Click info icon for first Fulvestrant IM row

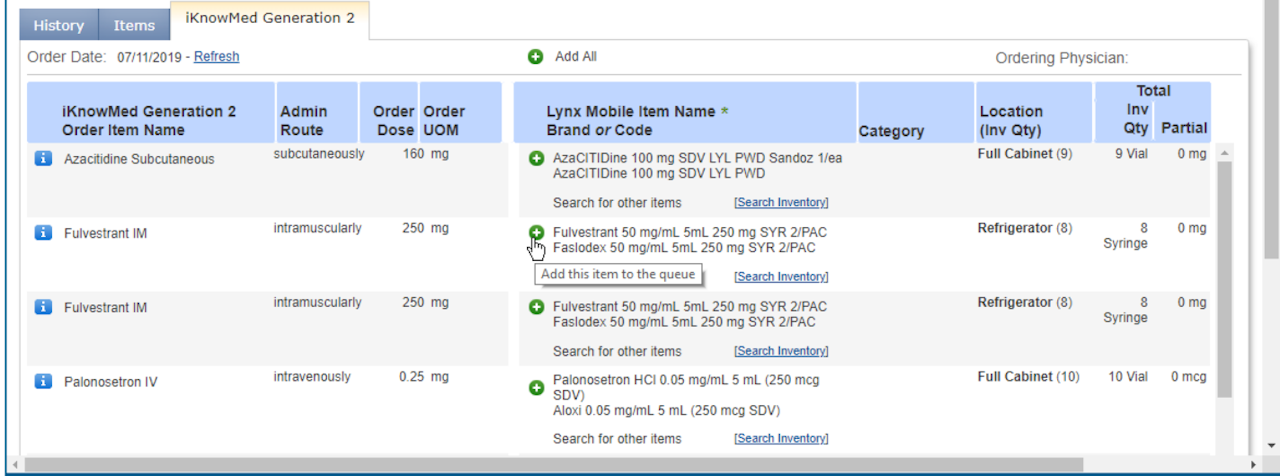point(43,233)
